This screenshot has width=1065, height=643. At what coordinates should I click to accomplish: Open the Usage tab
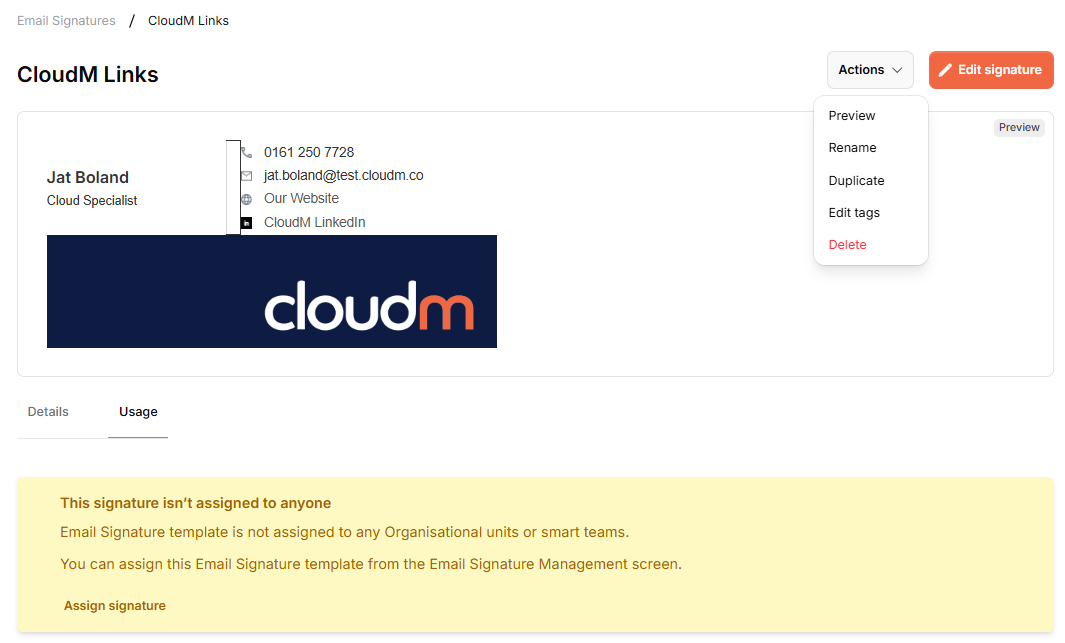tap(138, 411)
